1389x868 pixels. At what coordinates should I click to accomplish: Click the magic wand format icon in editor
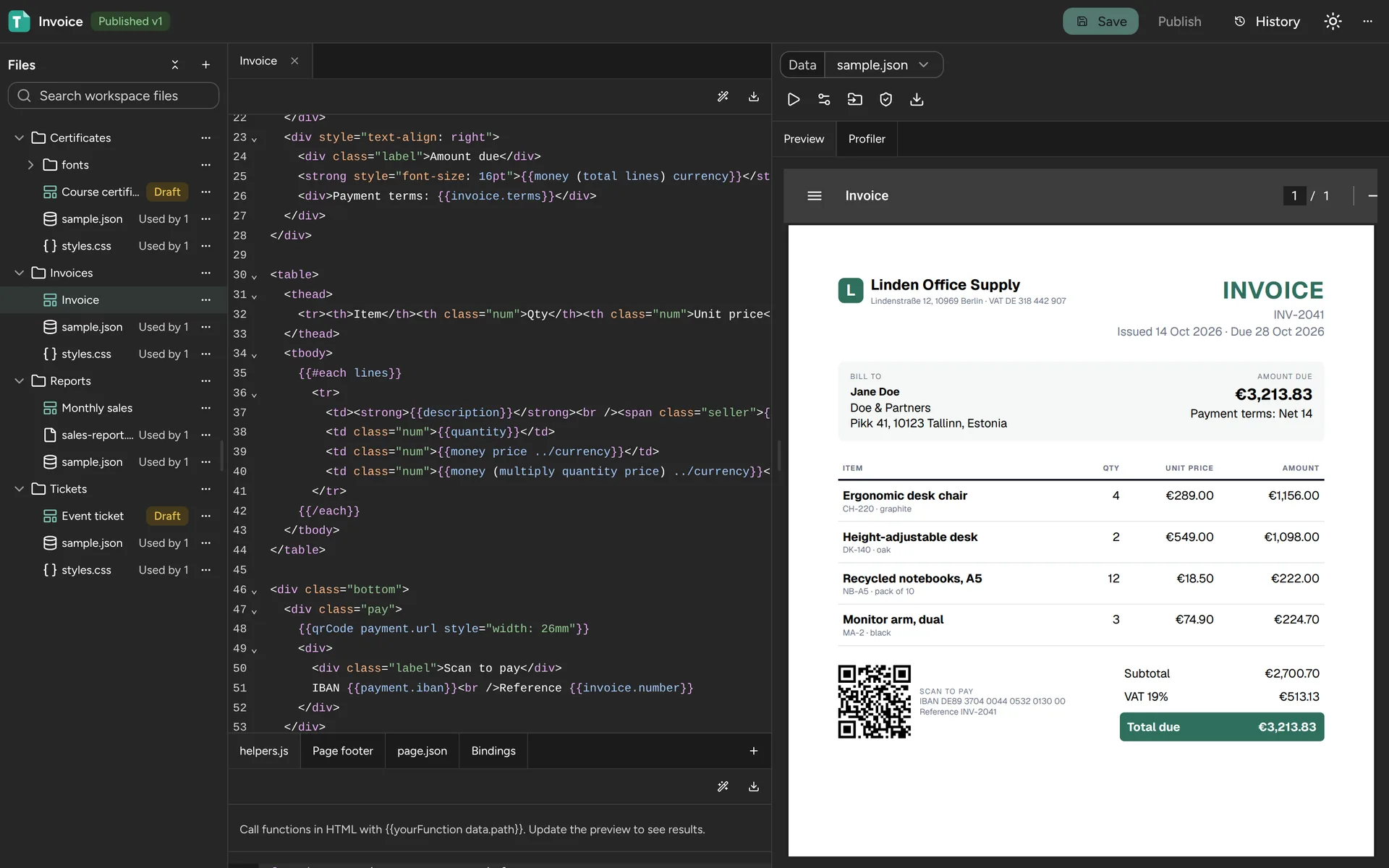(x=723, y=96)
